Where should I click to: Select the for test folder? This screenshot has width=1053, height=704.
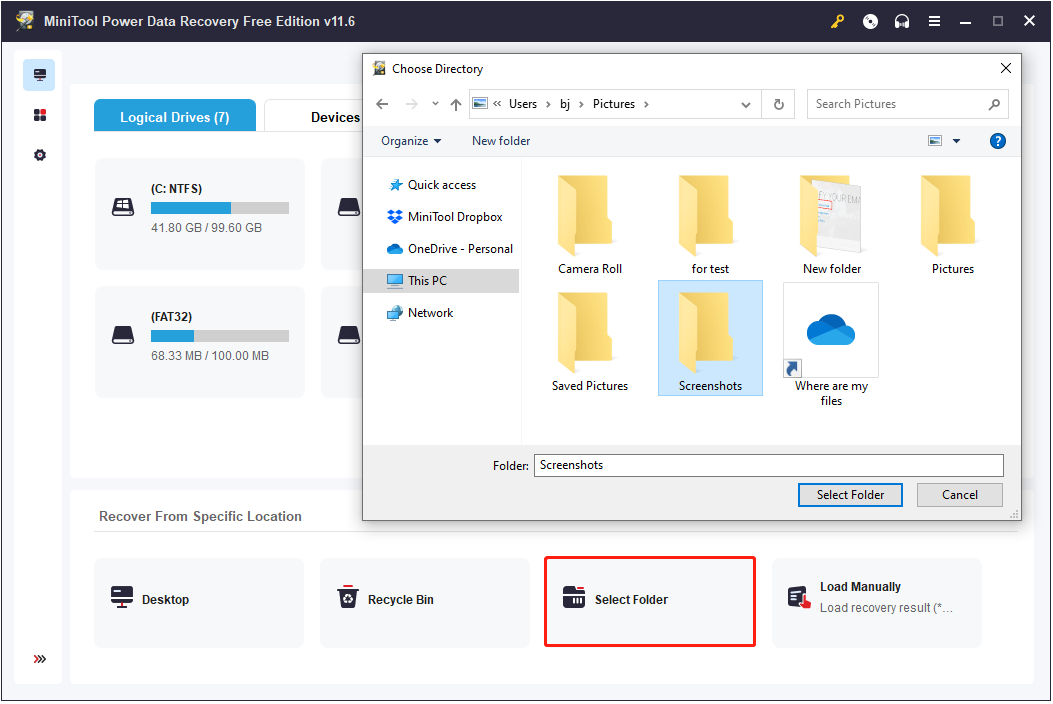pyautogui.click(x=710, y=225)
